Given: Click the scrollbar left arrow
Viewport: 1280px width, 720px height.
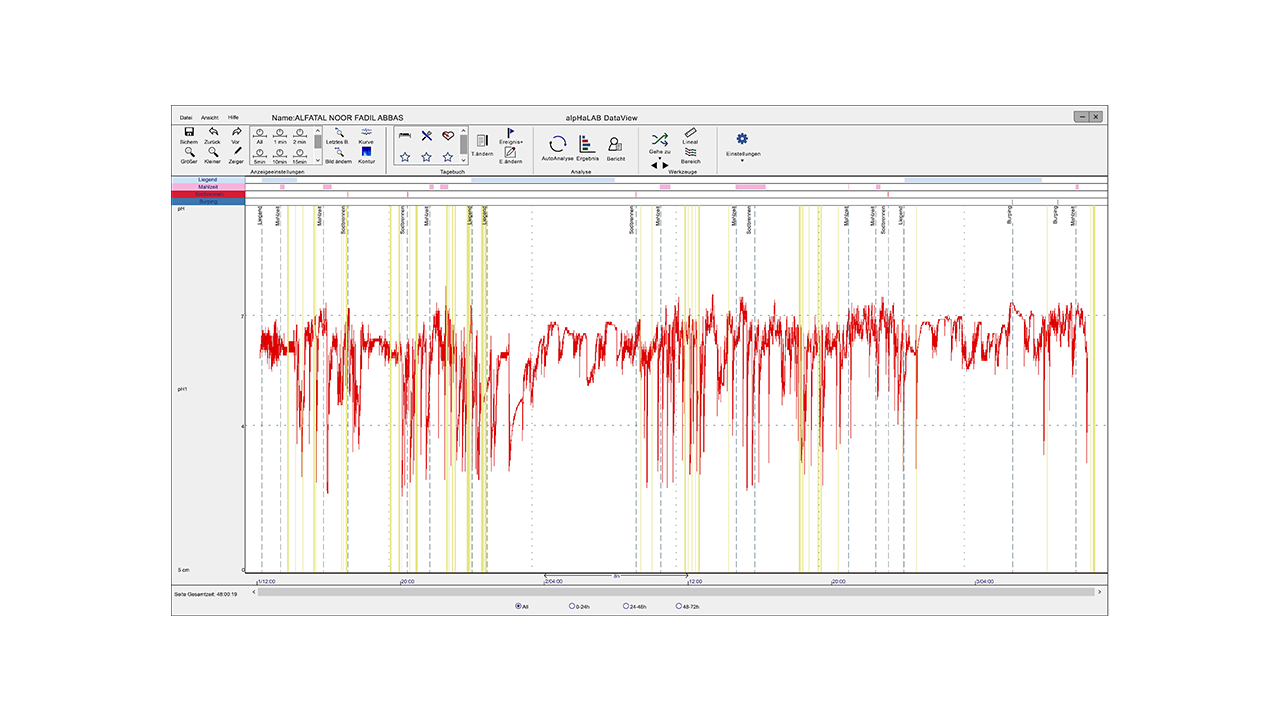Looking at the screenshot, I should coord(253,592).
